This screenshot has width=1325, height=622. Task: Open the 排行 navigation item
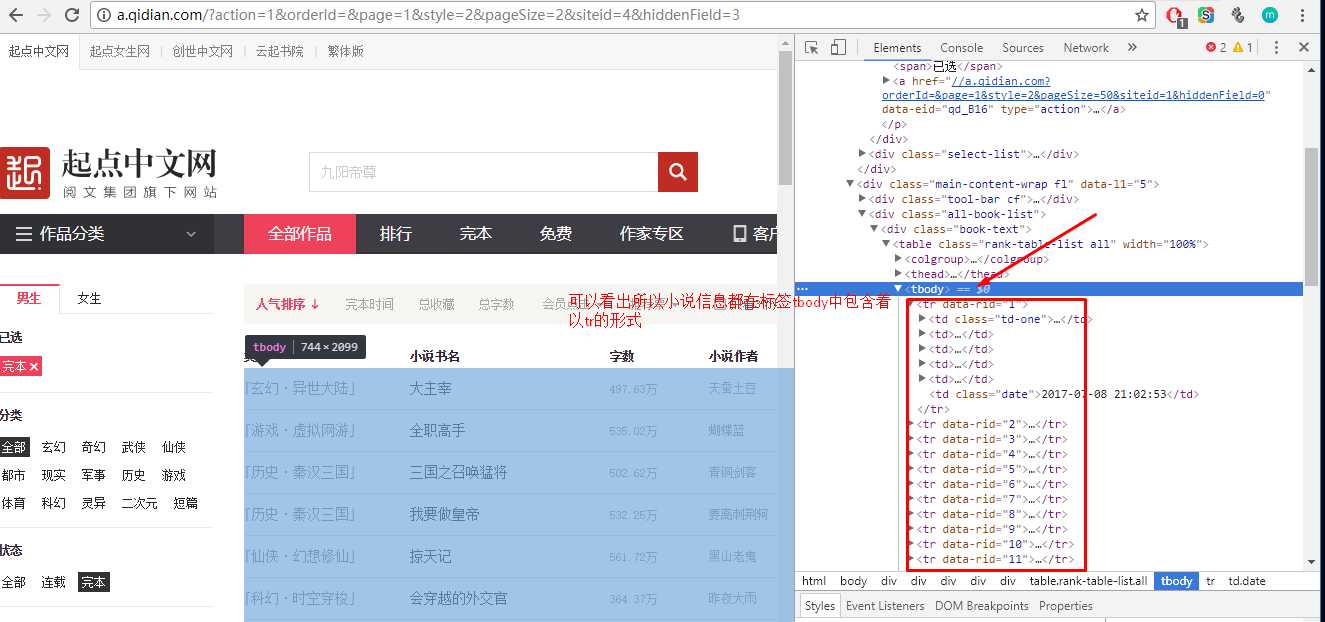(x=396, y=234)
